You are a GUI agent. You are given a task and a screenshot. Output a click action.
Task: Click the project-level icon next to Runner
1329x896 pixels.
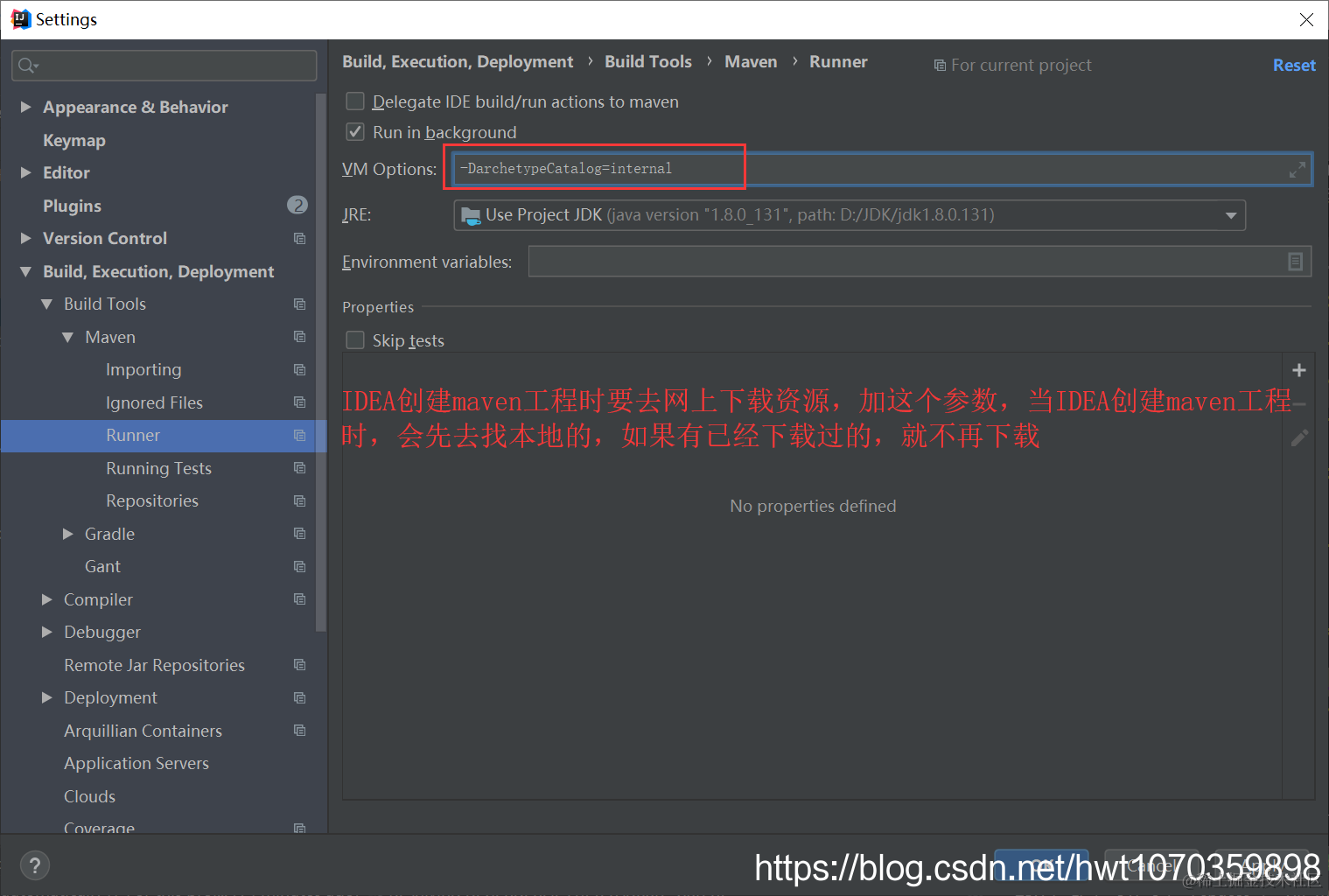pyautogui.click(x=299, y=435)
